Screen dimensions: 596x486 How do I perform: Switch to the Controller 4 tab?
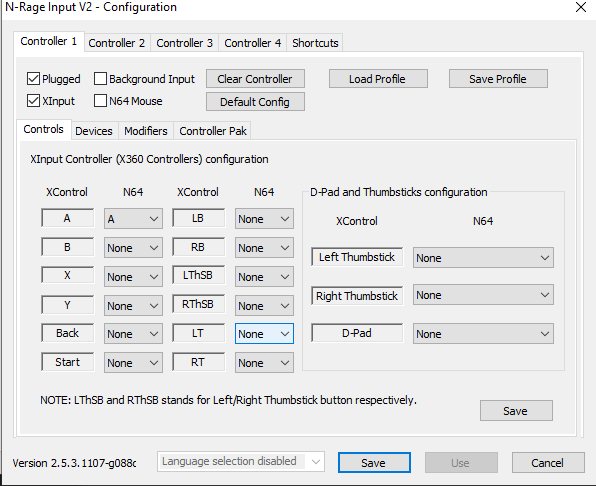(x=252, y=43)
